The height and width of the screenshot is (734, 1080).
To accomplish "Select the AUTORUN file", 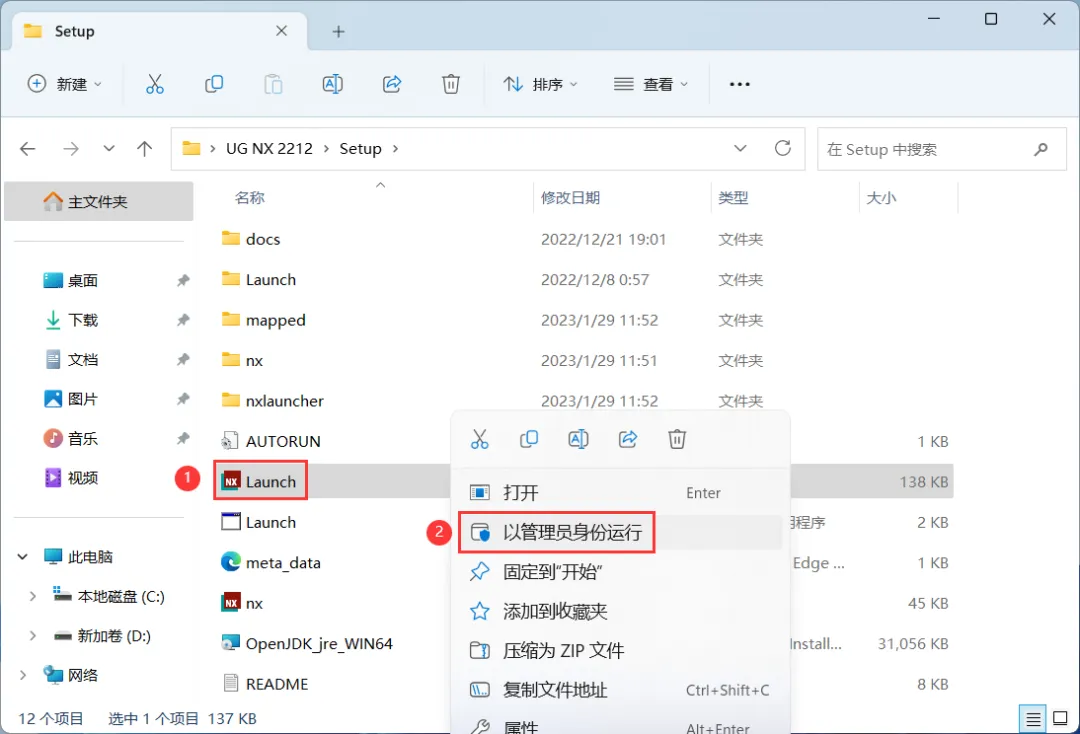I will coord(271,441).
